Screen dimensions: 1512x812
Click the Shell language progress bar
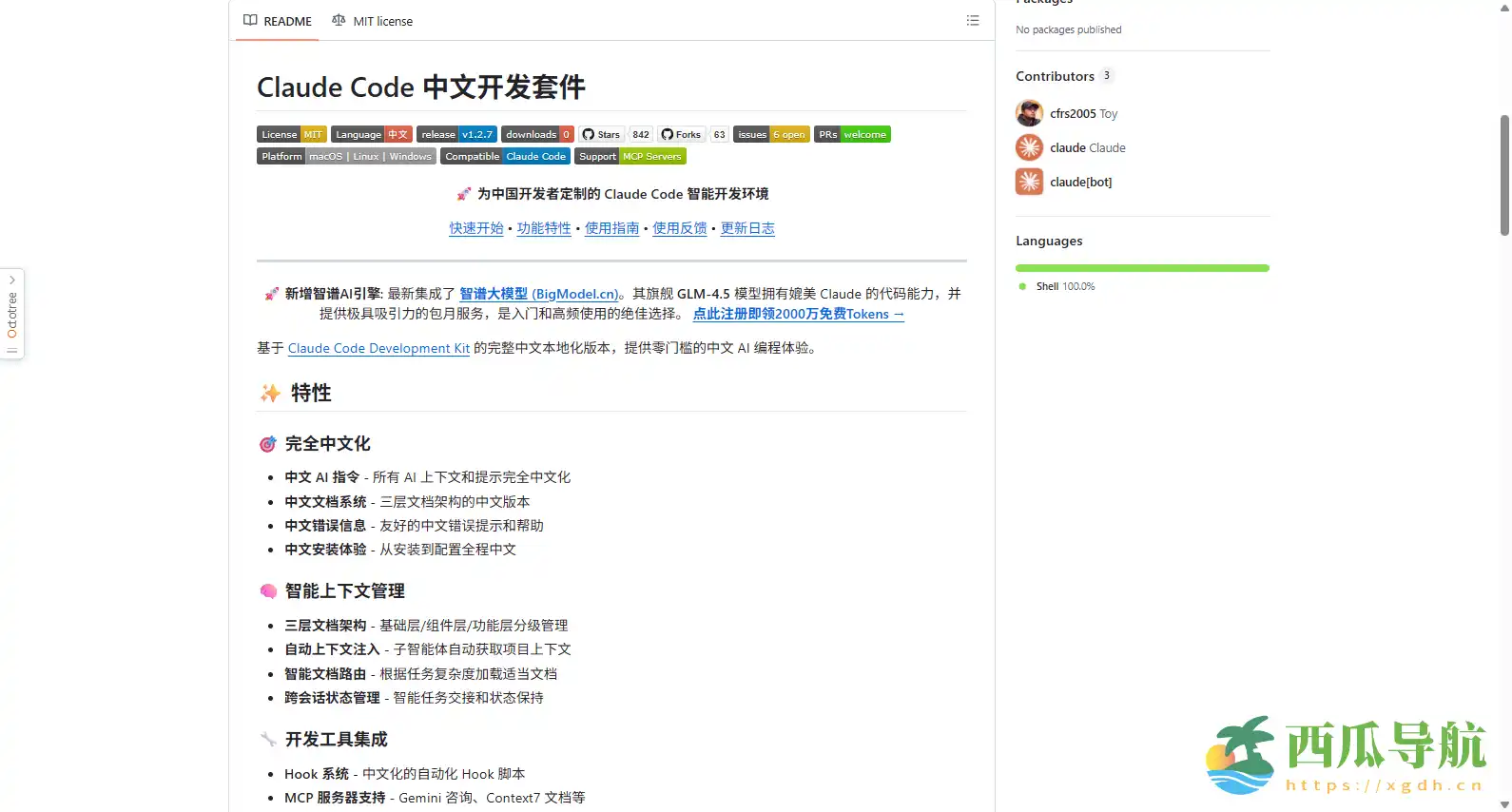tap(1141, 268)
